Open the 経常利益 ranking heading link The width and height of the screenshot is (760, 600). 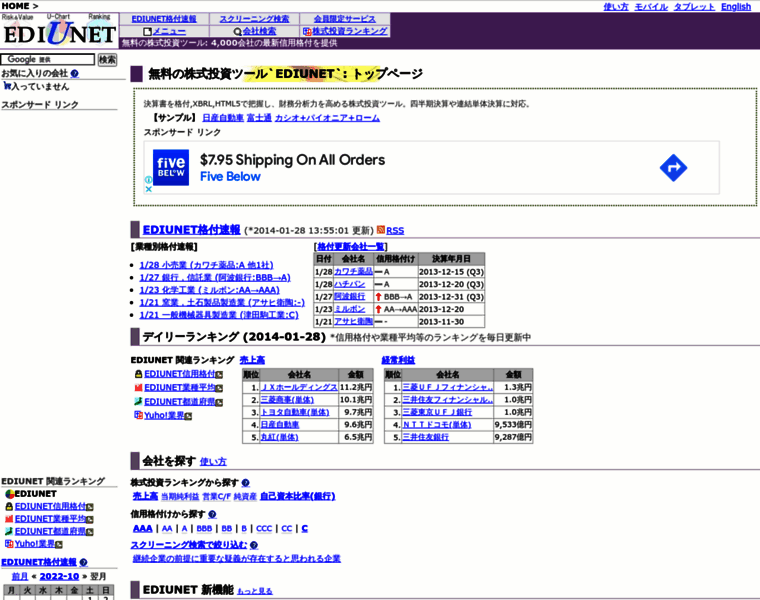398,360
